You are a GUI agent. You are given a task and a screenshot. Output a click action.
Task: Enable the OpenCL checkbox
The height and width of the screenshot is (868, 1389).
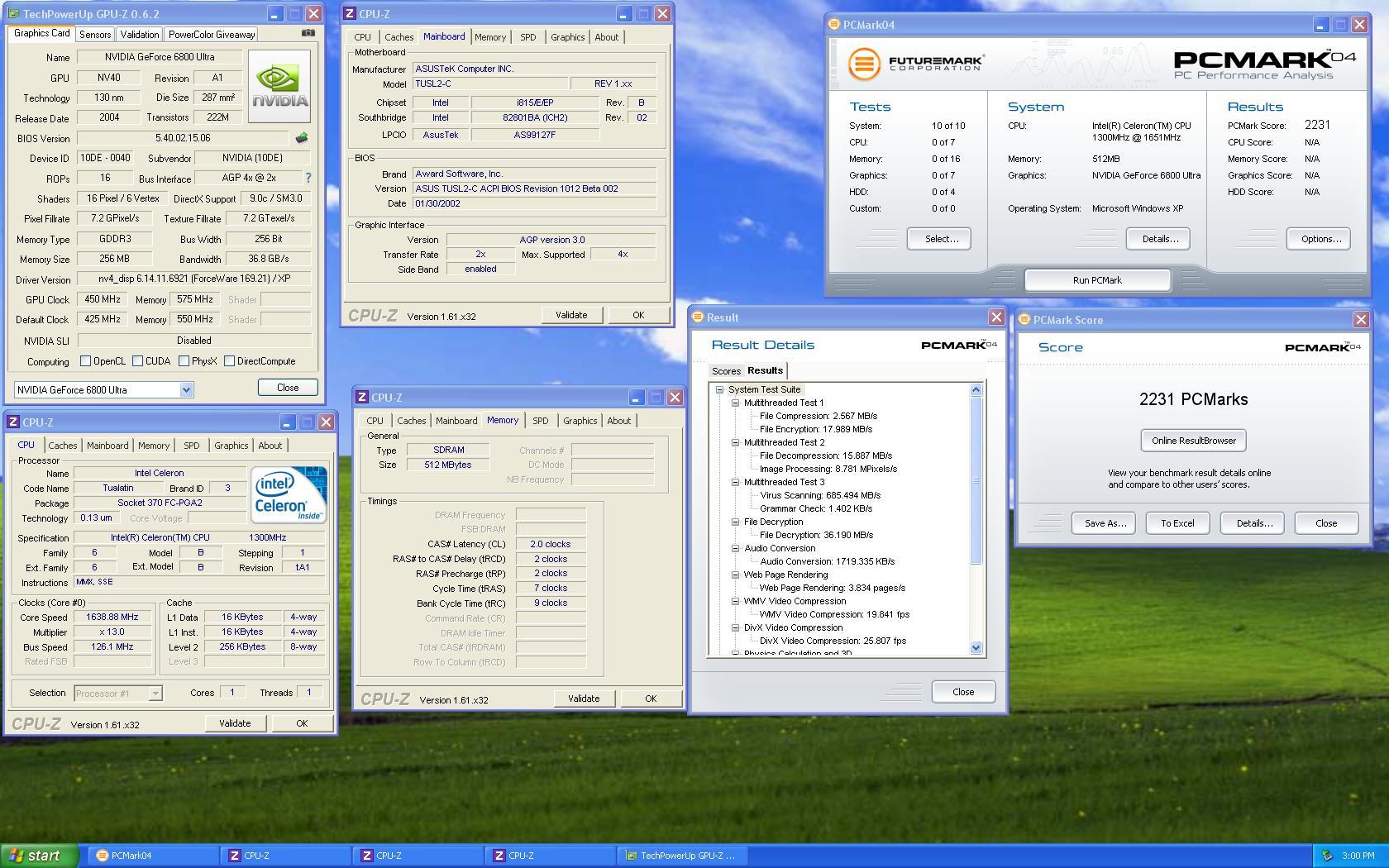click(85, 361)
